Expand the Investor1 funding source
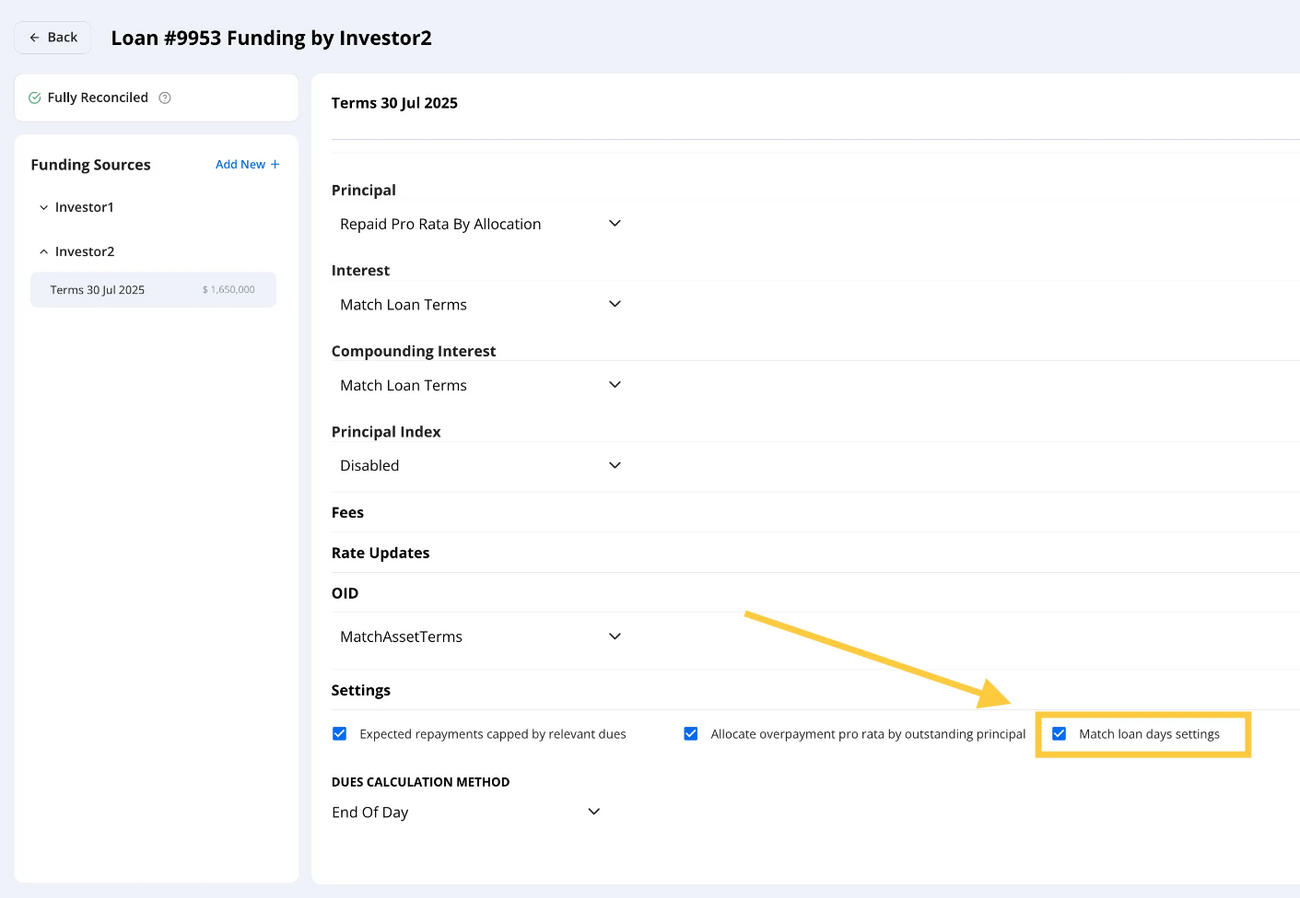This screenshot has width=1300, height=898. point(86,207)
